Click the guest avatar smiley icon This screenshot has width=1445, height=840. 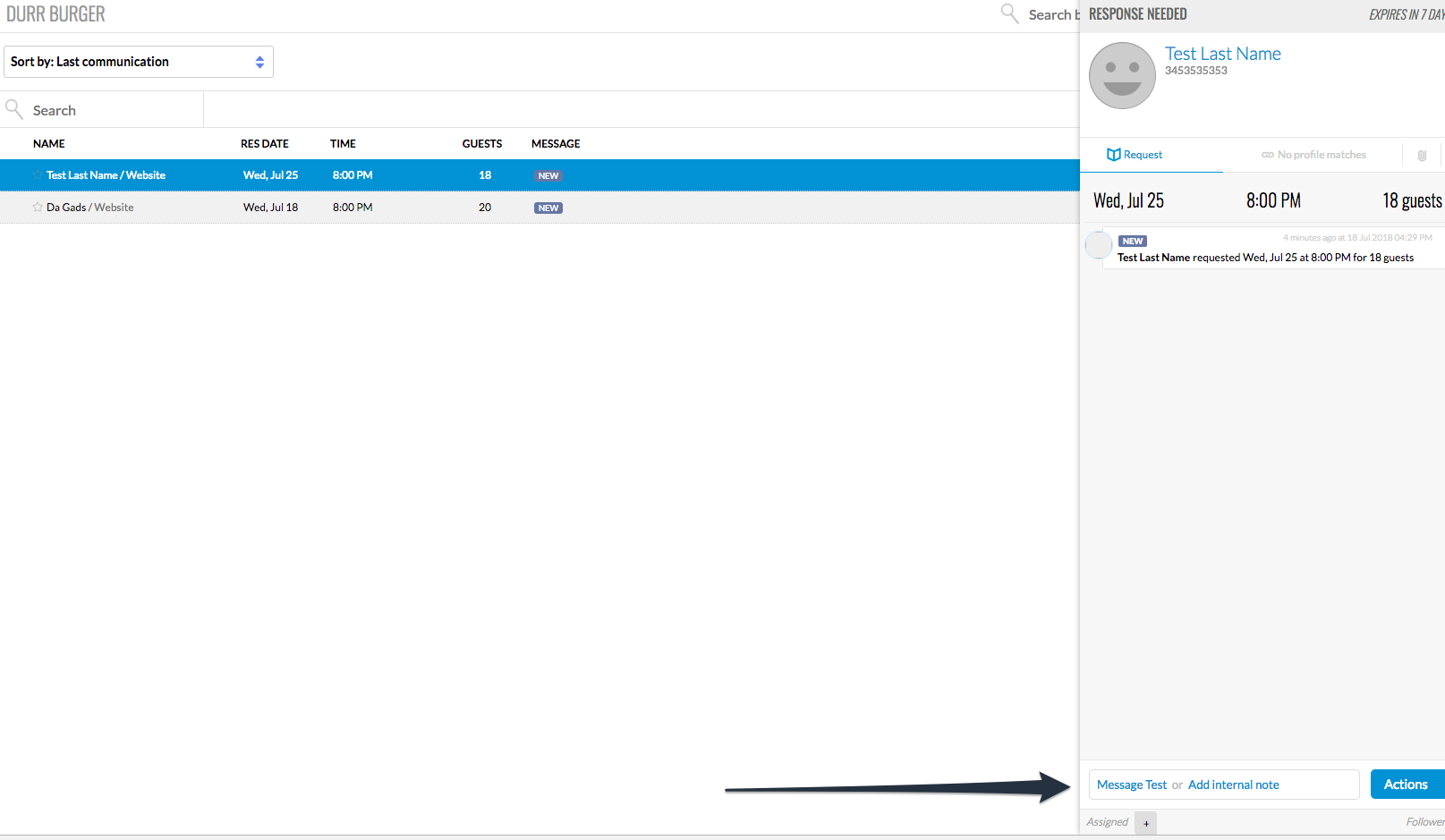click(x=1122, y=76)
